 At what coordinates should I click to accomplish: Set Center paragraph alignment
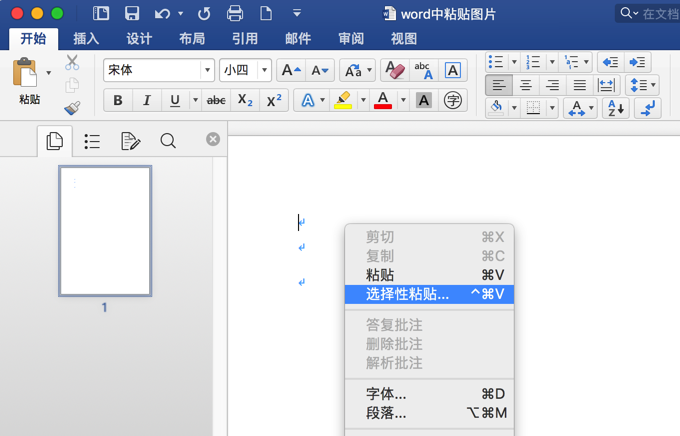pyautogui.click(x=526, y=85)
